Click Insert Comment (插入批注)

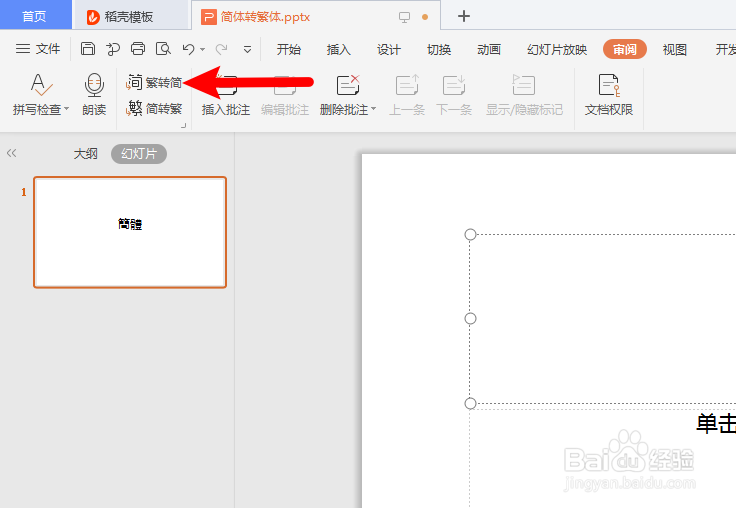click(226, 95)
